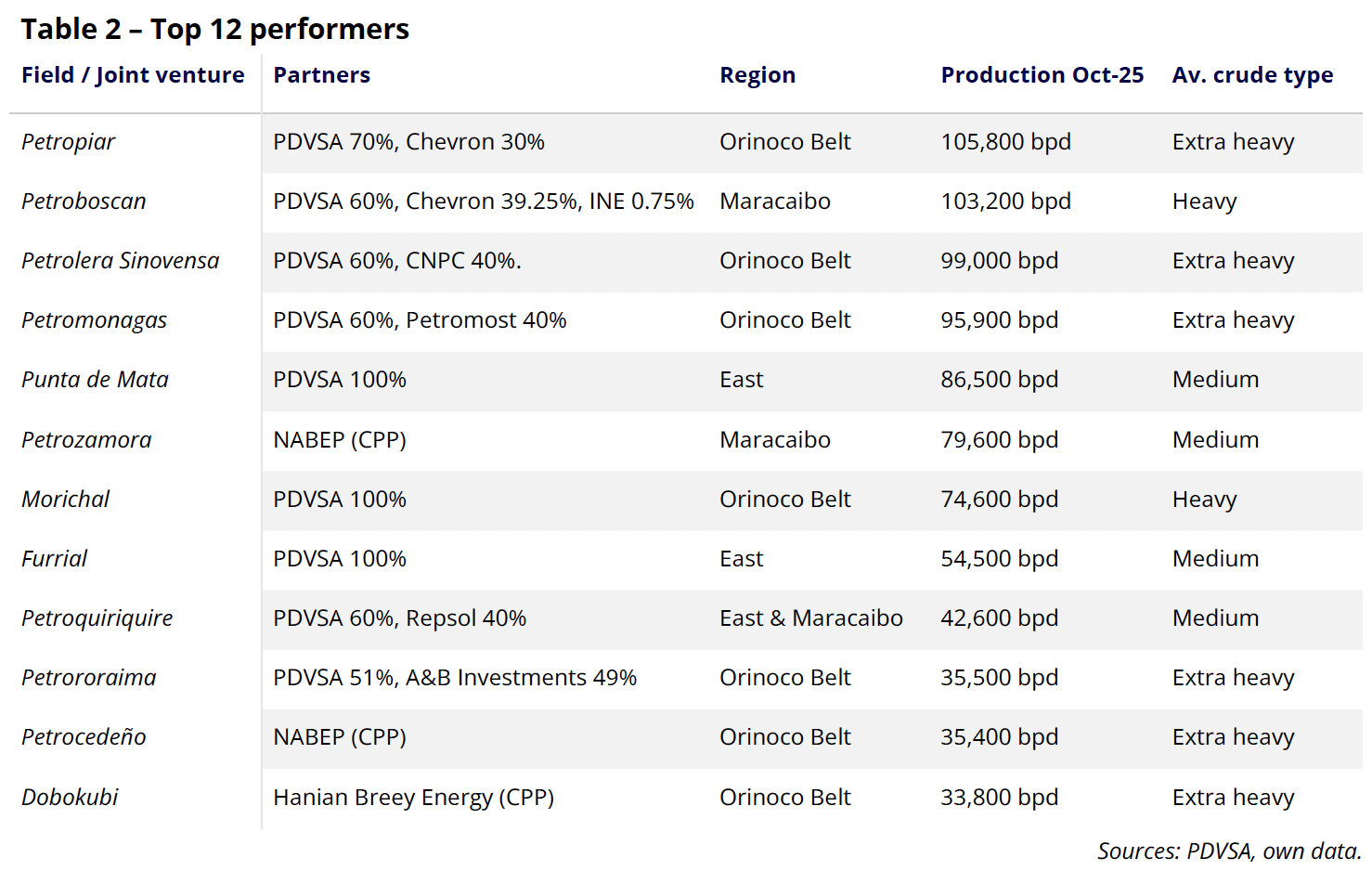
Task: Click the 'Partners' column header
Action: tap(321, 75)
